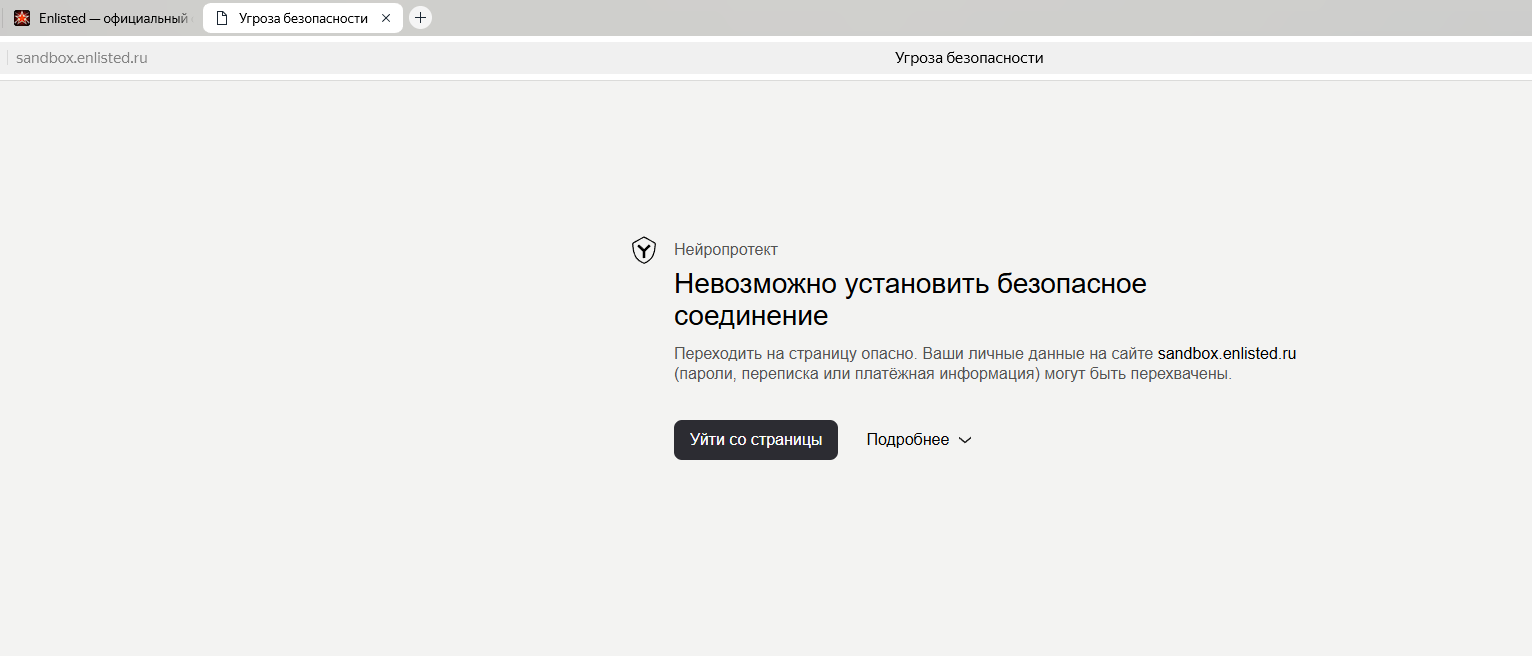
Task: Click the Переходить на страницу опасно sentence
Action: coord(795,353)
